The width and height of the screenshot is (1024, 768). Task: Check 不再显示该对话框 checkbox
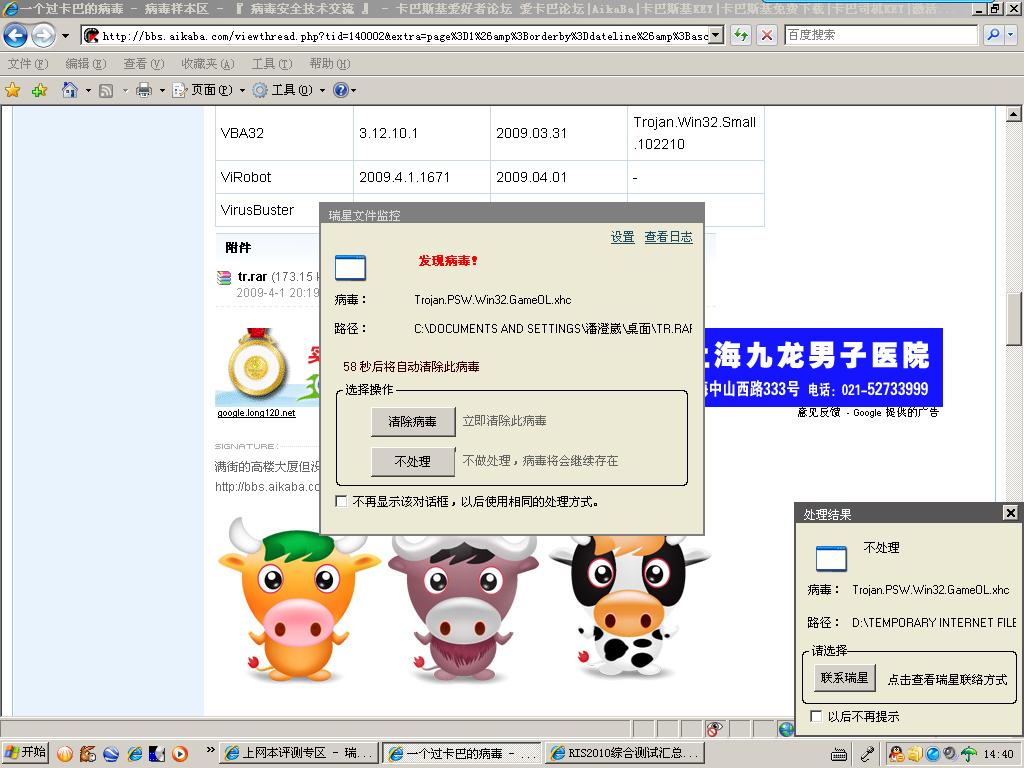(341, 501)
